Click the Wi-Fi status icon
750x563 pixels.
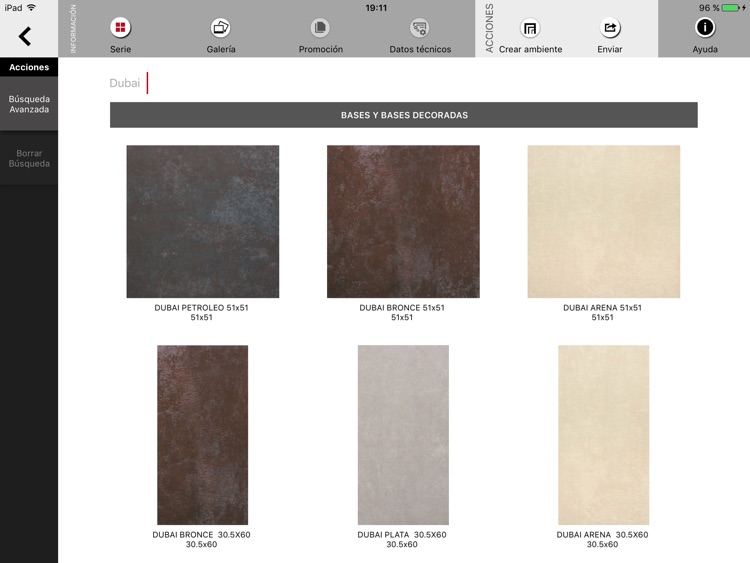(x=32, y=8)
